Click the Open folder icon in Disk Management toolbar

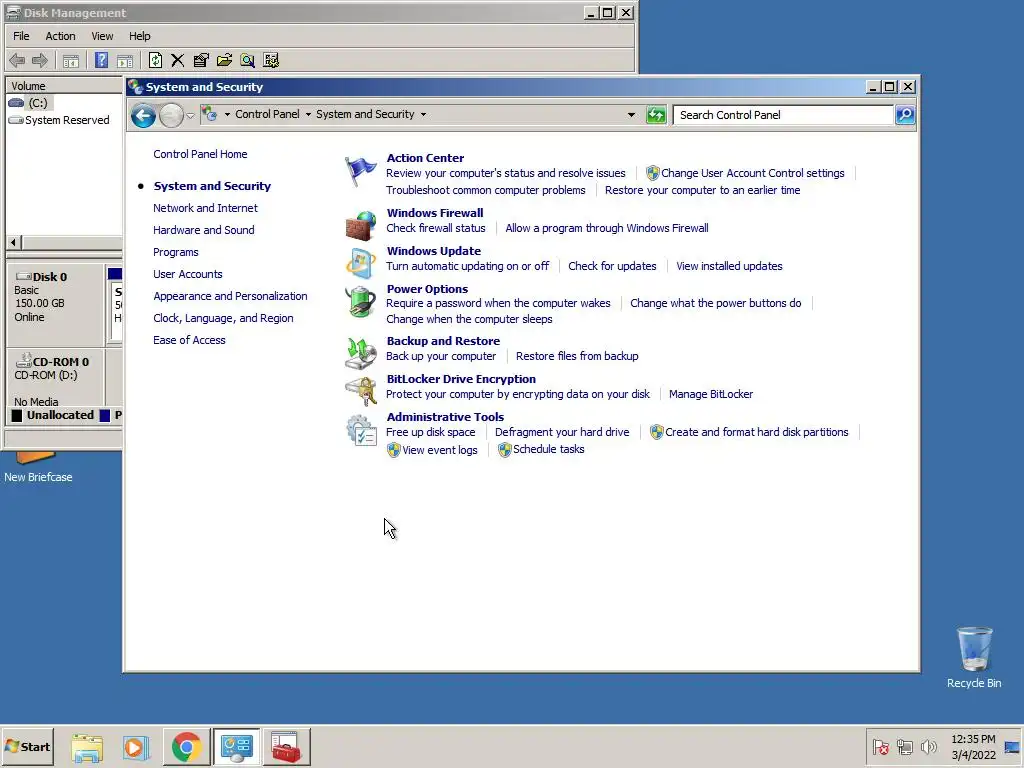click(x=225, y=61)
